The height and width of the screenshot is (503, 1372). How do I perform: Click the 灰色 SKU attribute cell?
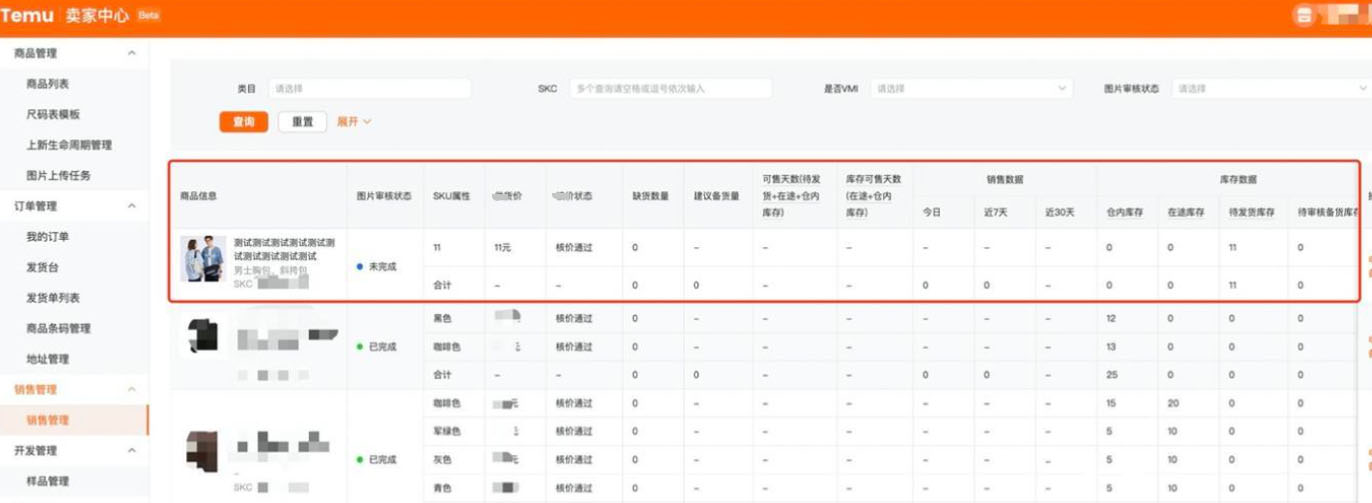(442, 460)
